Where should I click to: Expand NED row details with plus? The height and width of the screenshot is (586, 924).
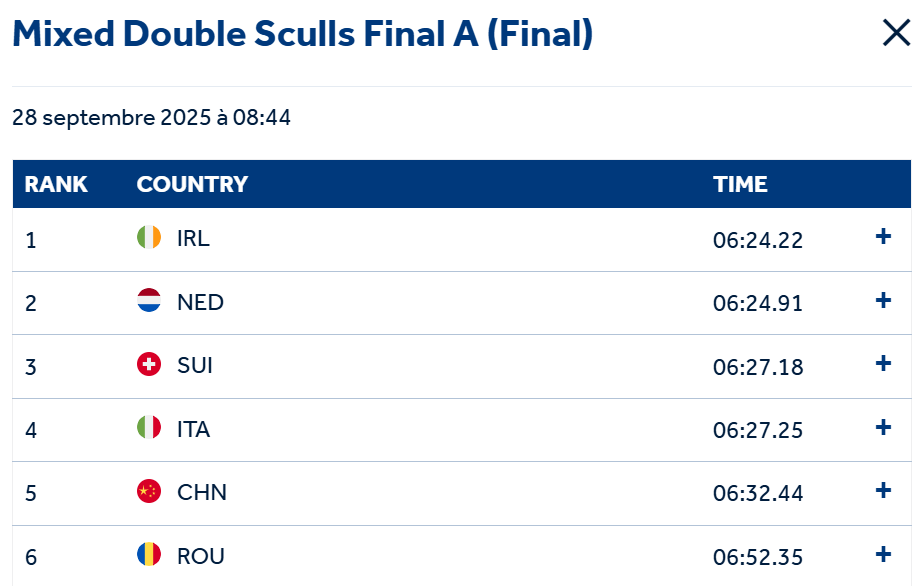click(x=883, y=300)
